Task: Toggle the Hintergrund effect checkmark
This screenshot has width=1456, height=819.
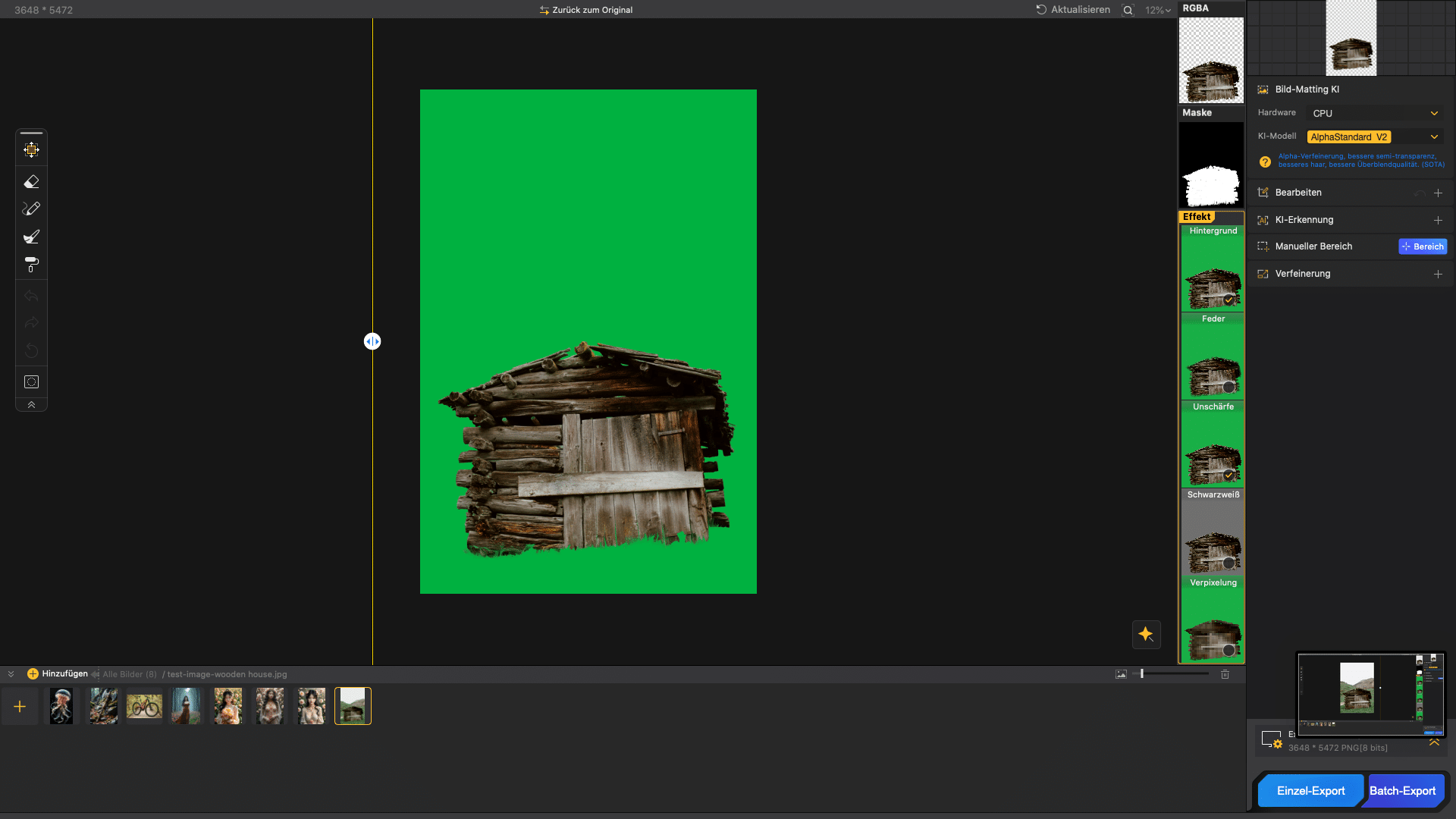Action: 1228,300
